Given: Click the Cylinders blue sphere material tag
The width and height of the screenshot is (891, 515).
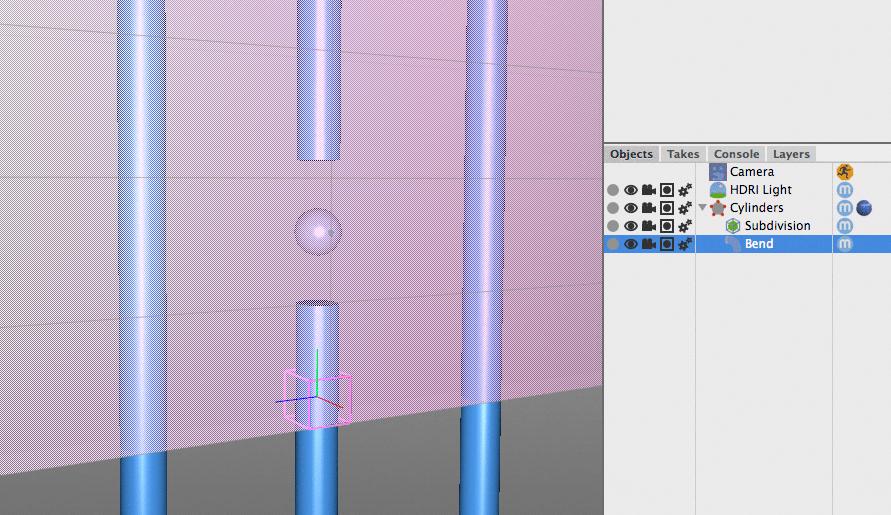Looking at the screenshot, I should tap(864, 208).
